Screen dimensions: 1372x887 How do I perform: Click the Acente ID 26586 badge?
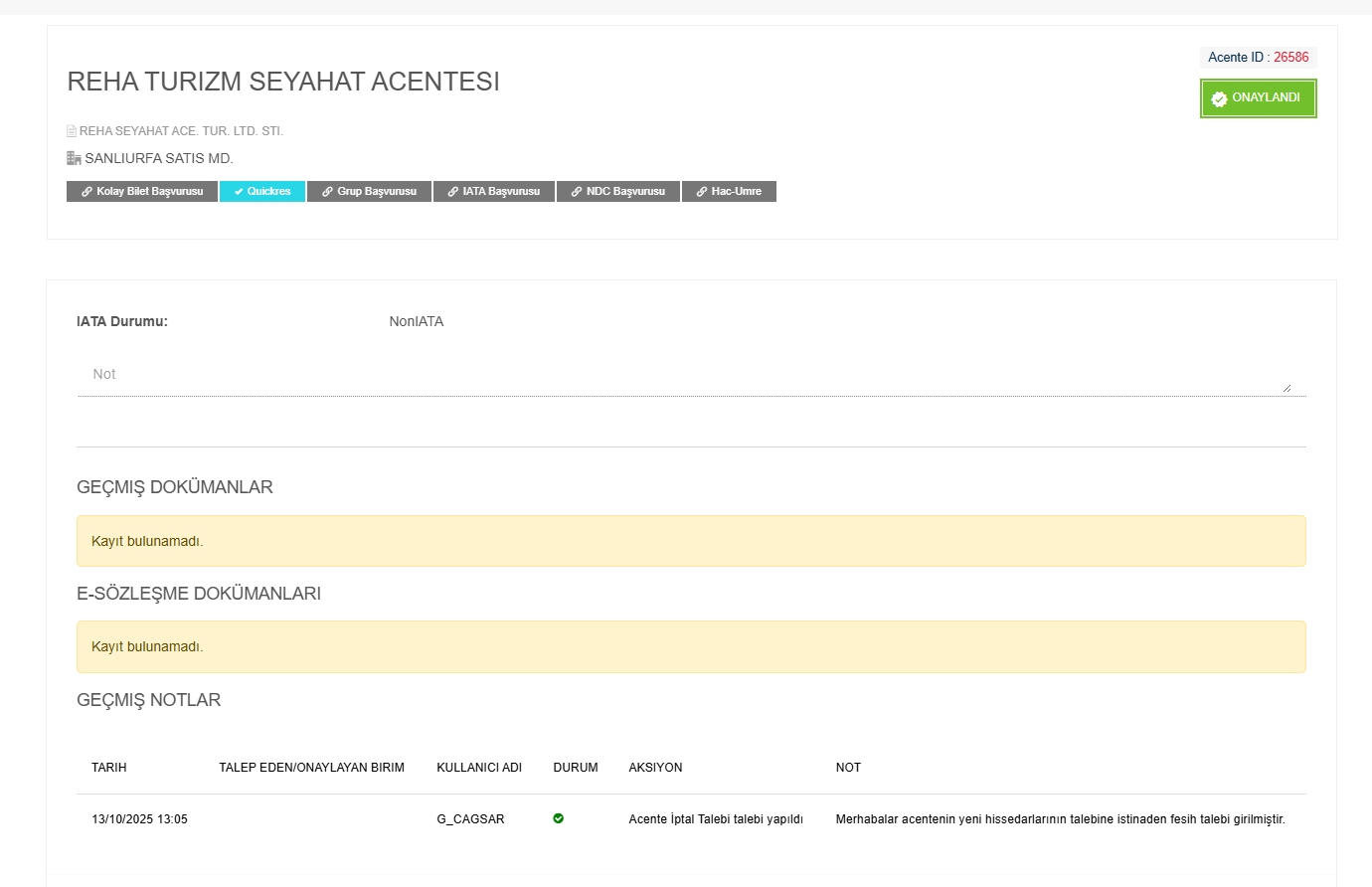pos(1258,57)
